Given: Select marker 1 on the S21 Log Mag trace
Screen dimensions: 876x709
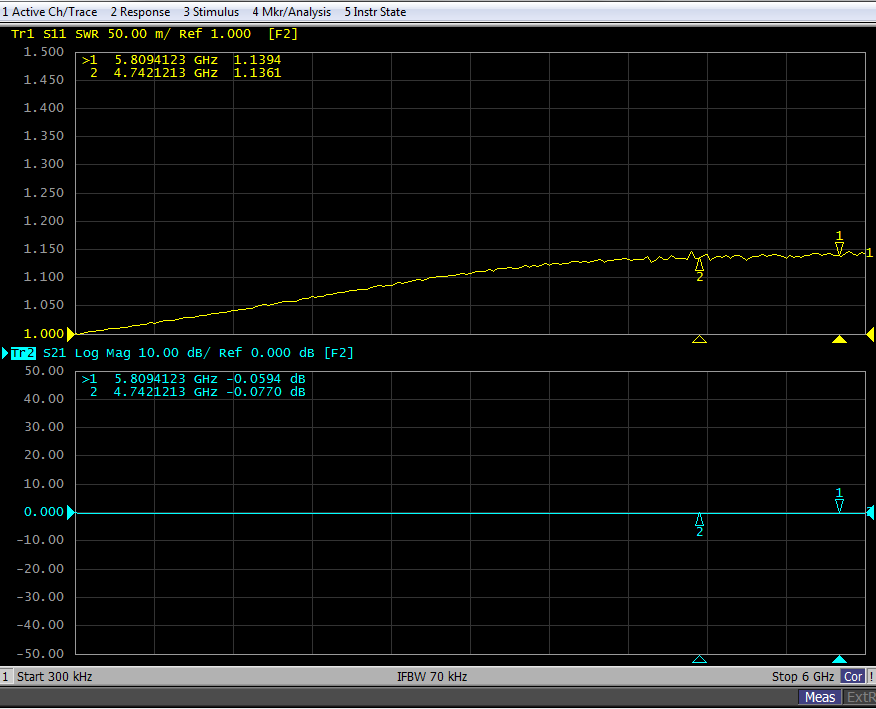Looking at the screenshot, I should click(x=839, y=504).
